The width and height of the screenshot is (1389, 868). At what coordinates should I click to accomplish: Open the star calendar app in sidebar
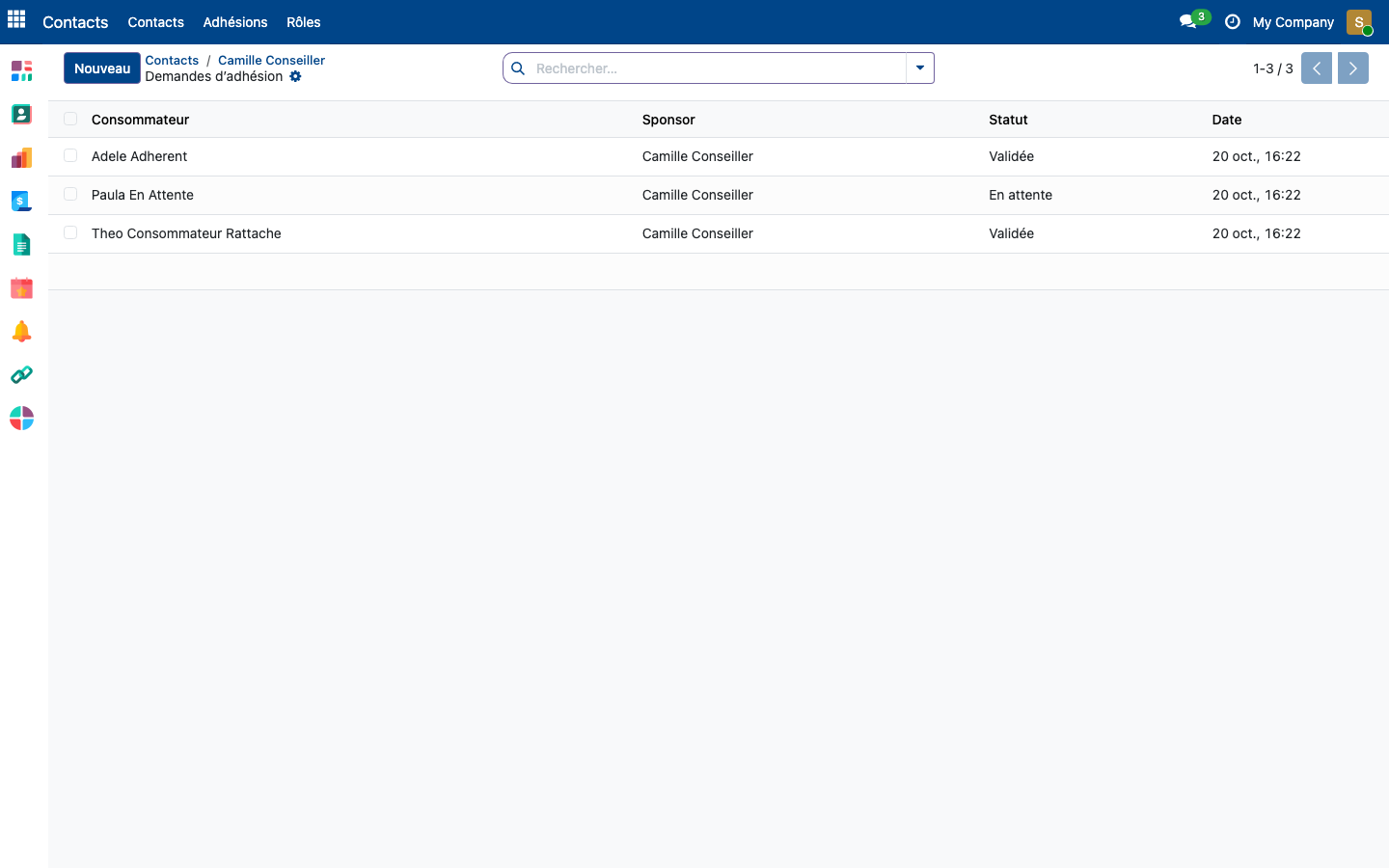tap(21, 287)
